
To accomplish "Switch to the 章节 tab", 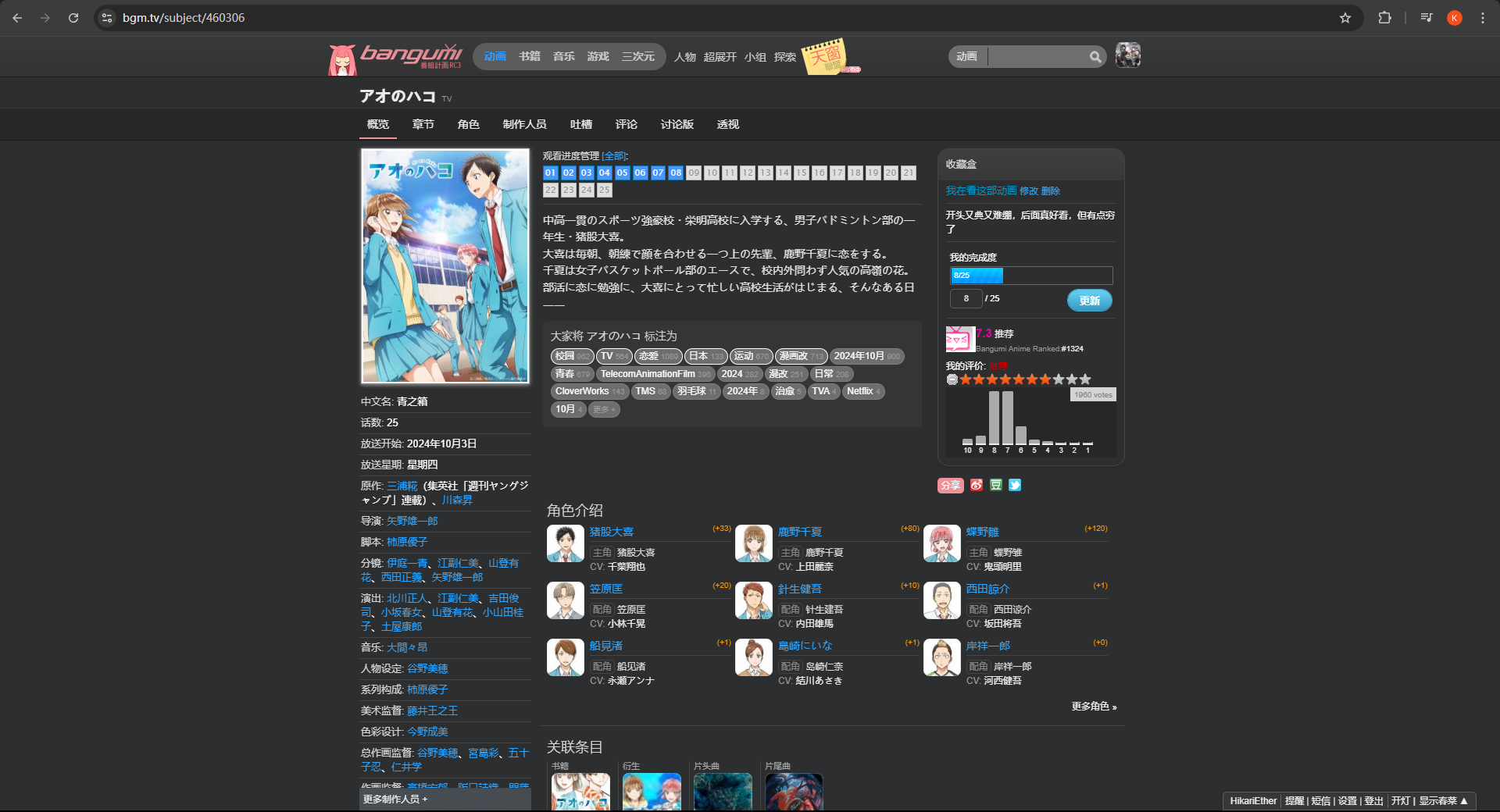I will [x=423, y=124].
